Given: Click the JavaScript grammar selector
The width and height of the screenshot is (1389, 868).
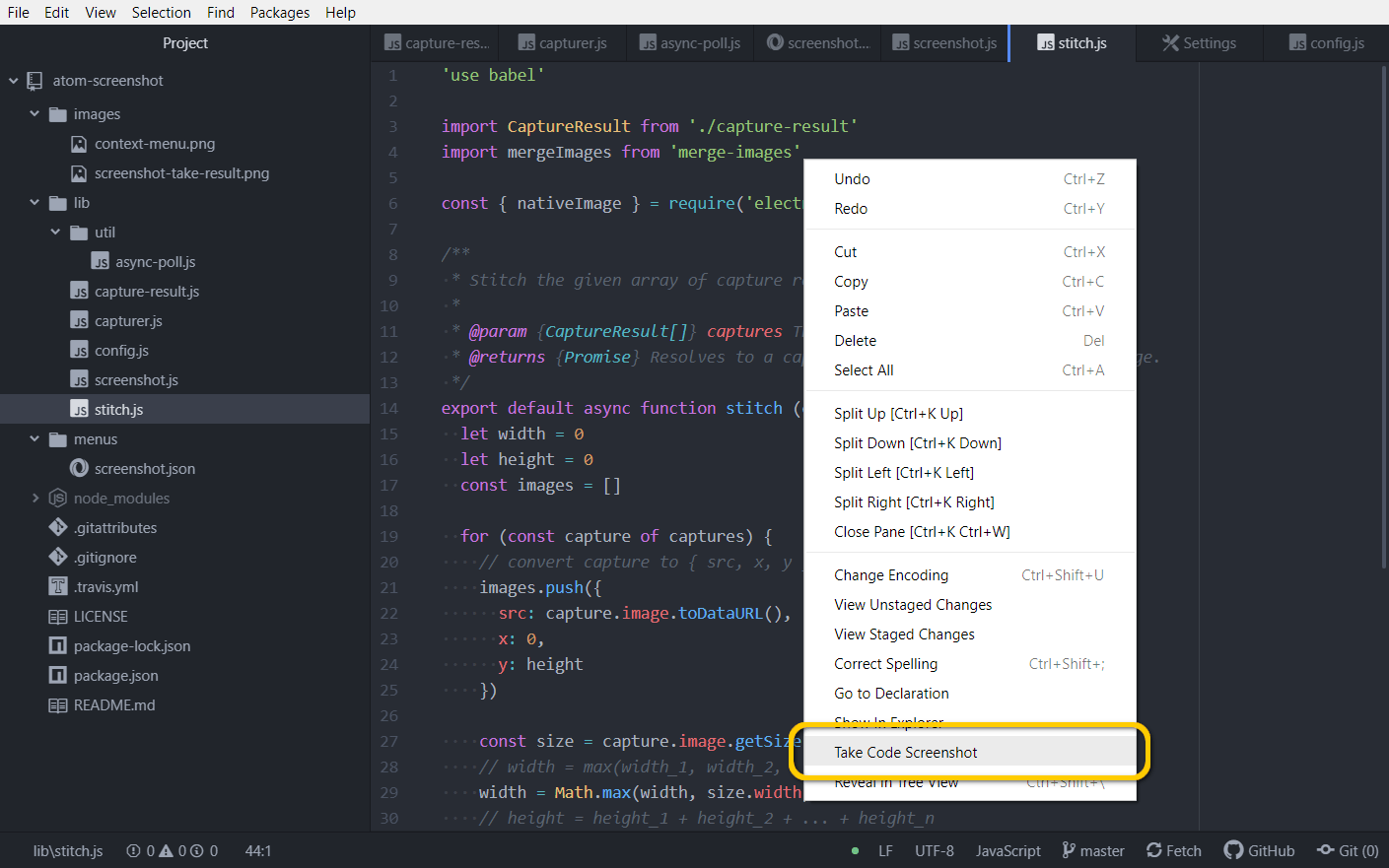Looking at the screenshot, I should tap(1007, 850).
